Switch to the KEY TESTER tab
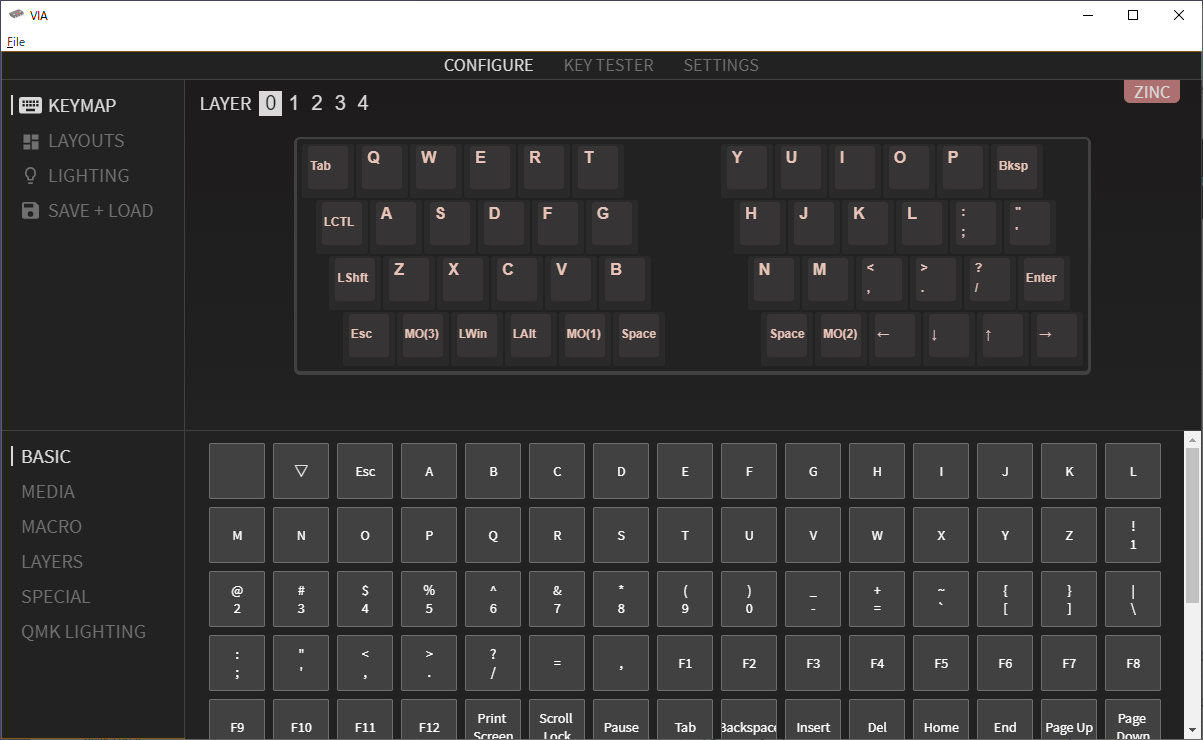The height and width of the screenshot is (740, 1203). (x=608, y=65)
